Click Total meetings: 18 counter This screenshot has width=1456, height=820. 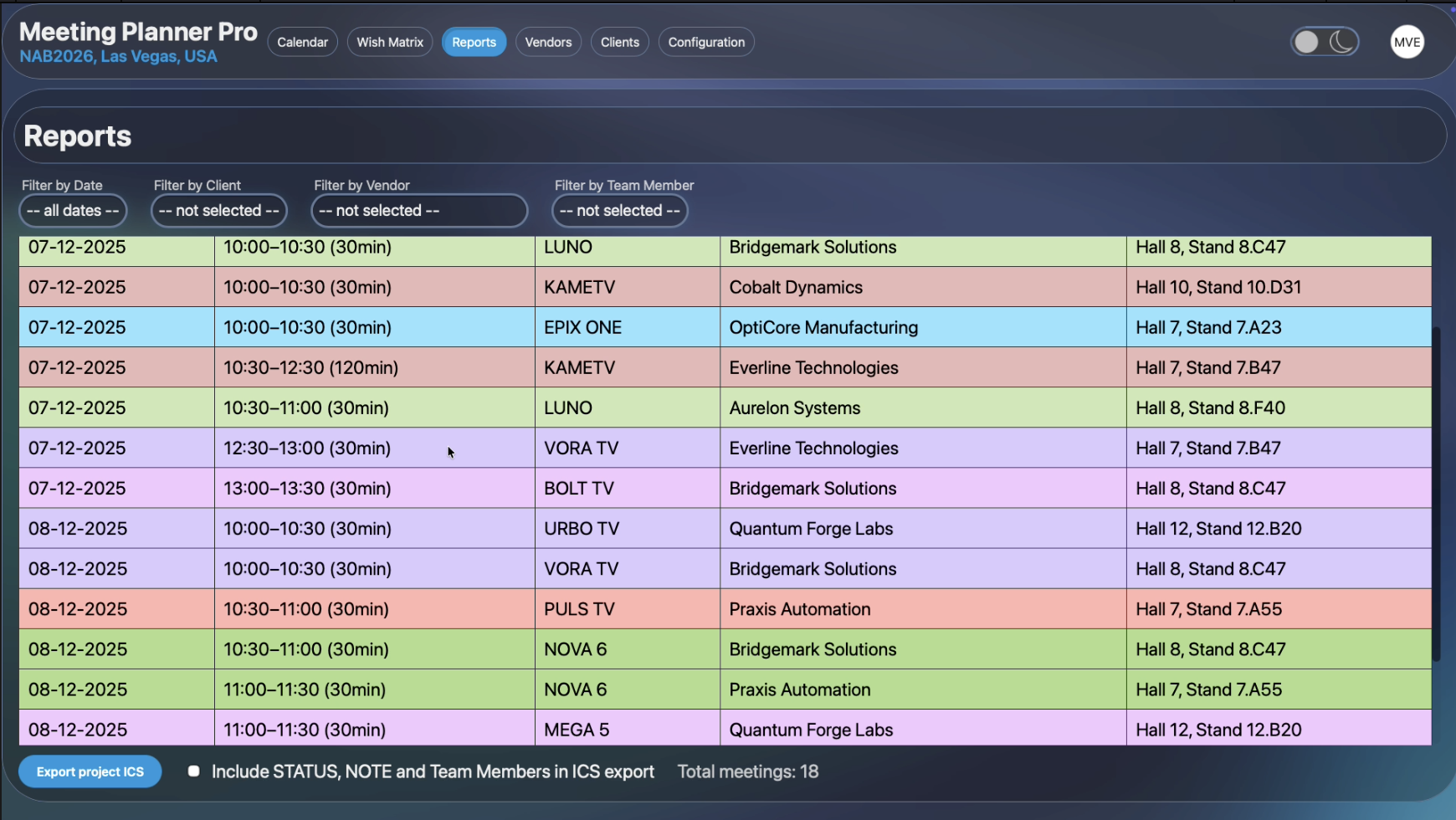748,771
